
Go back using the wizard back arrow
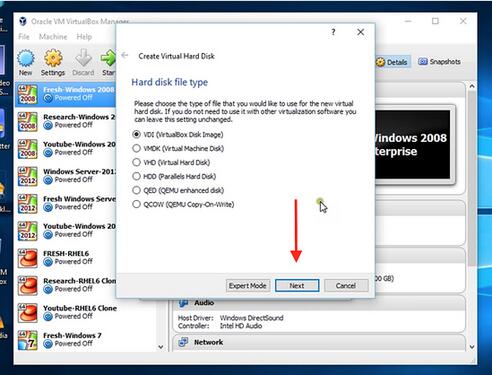[x=125, y=55]
